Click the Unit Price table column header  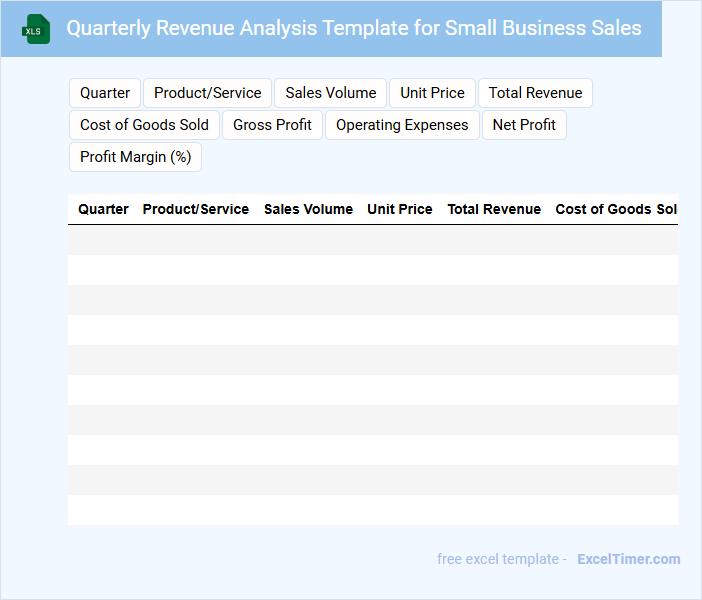point(400,209)
